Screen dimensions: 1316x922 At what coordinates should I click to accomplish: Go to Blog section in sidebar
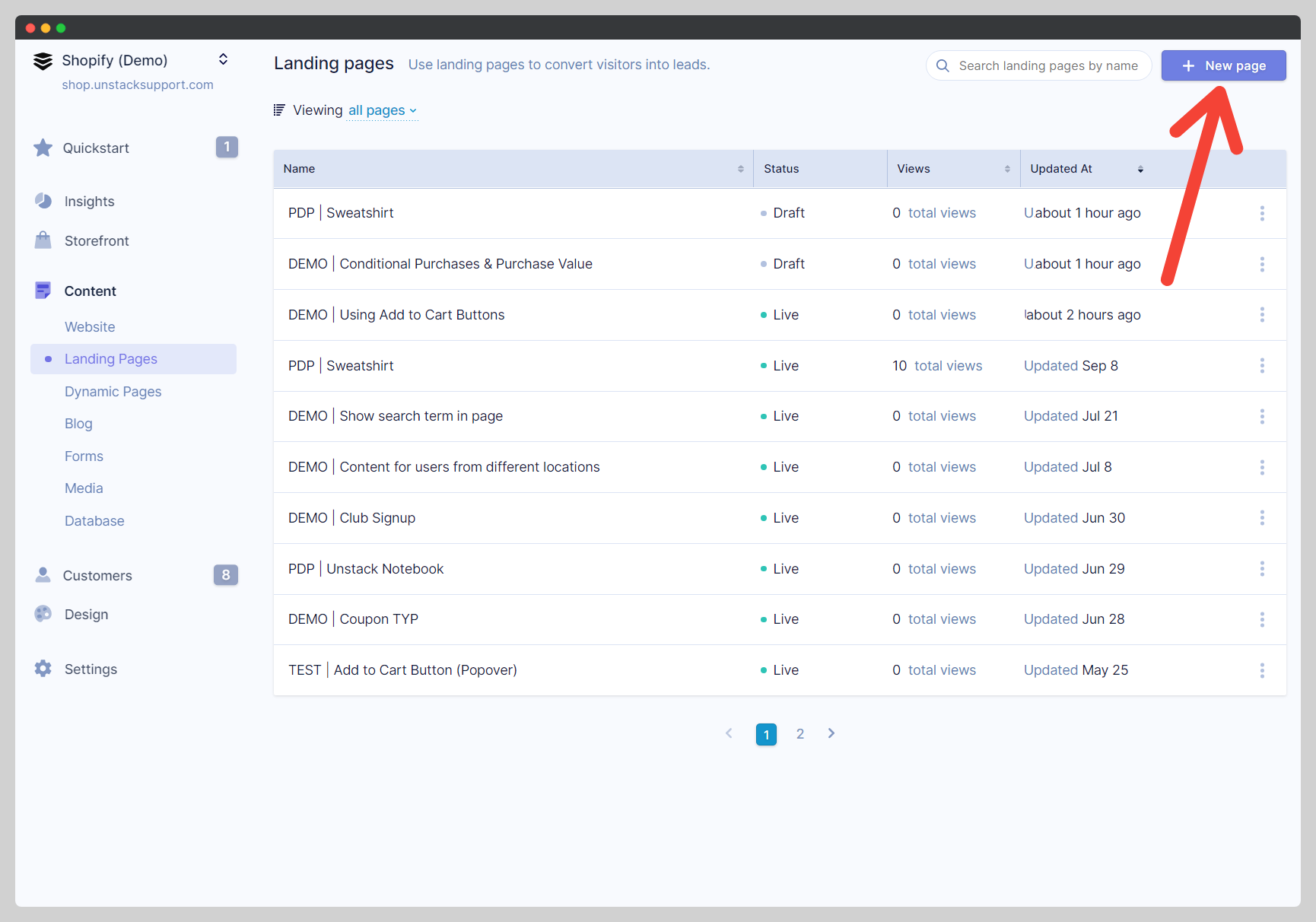pos(78,424)
